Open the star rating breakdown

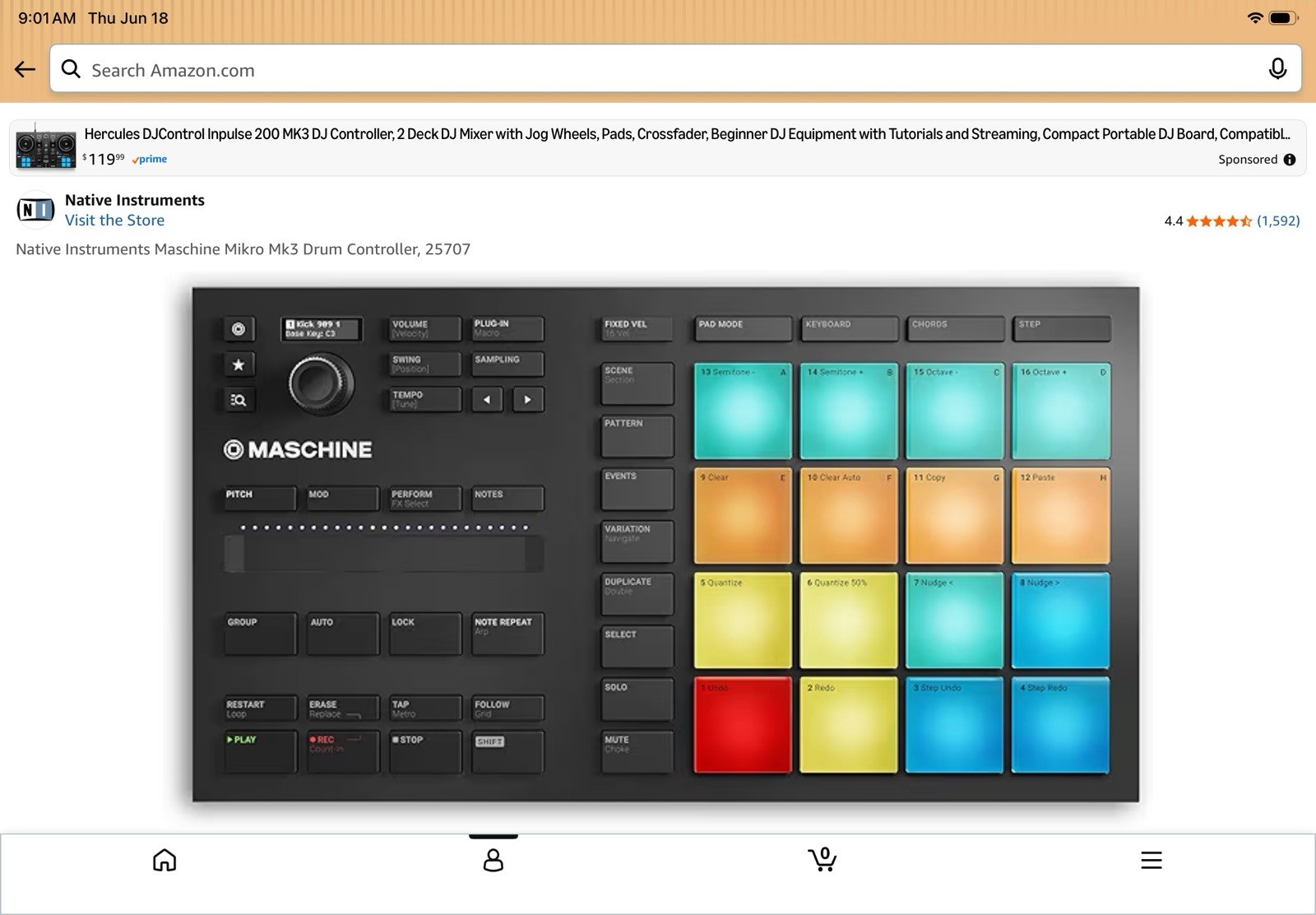click(x=1219, y=221)
